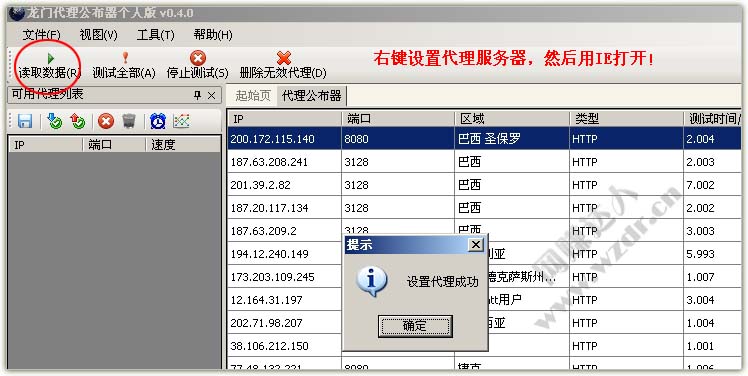
Task: Click 删除无效代理(D) to delete invalid proxies
Action: [x=283, y=65]
